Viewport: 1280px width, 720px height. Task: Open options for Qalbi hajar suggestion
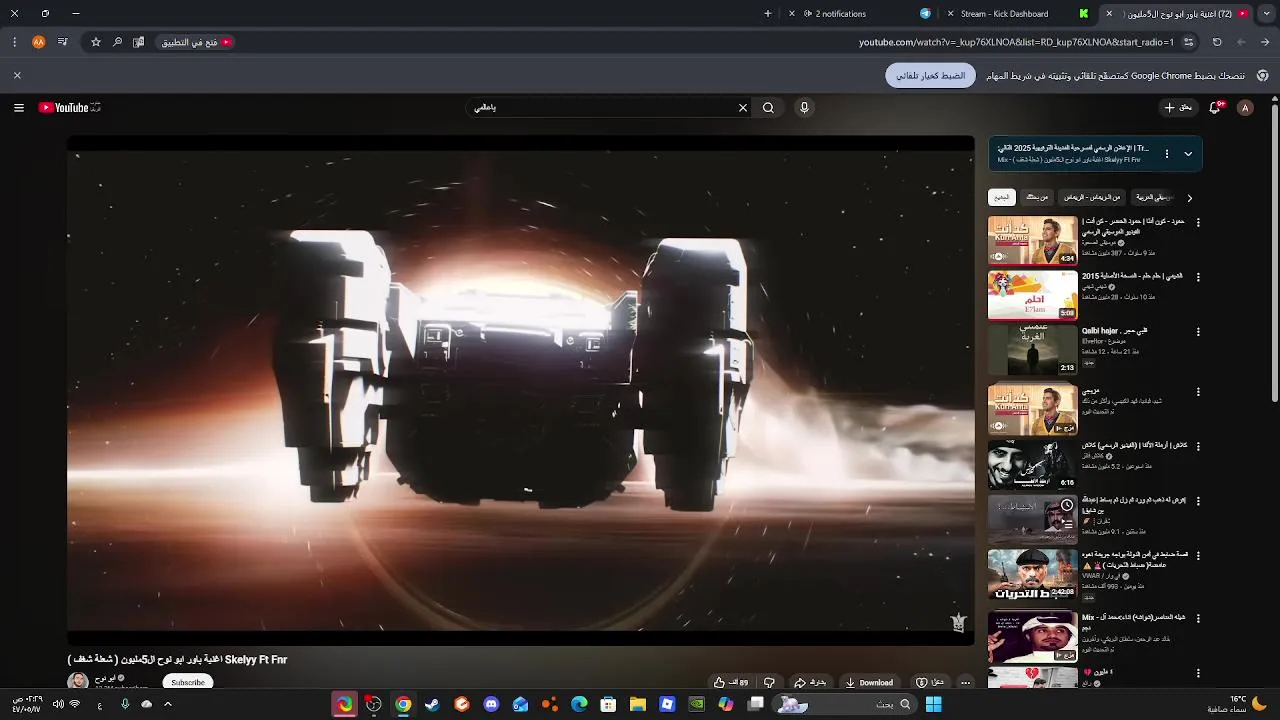pyautogui.click(x=1198, y=332)
